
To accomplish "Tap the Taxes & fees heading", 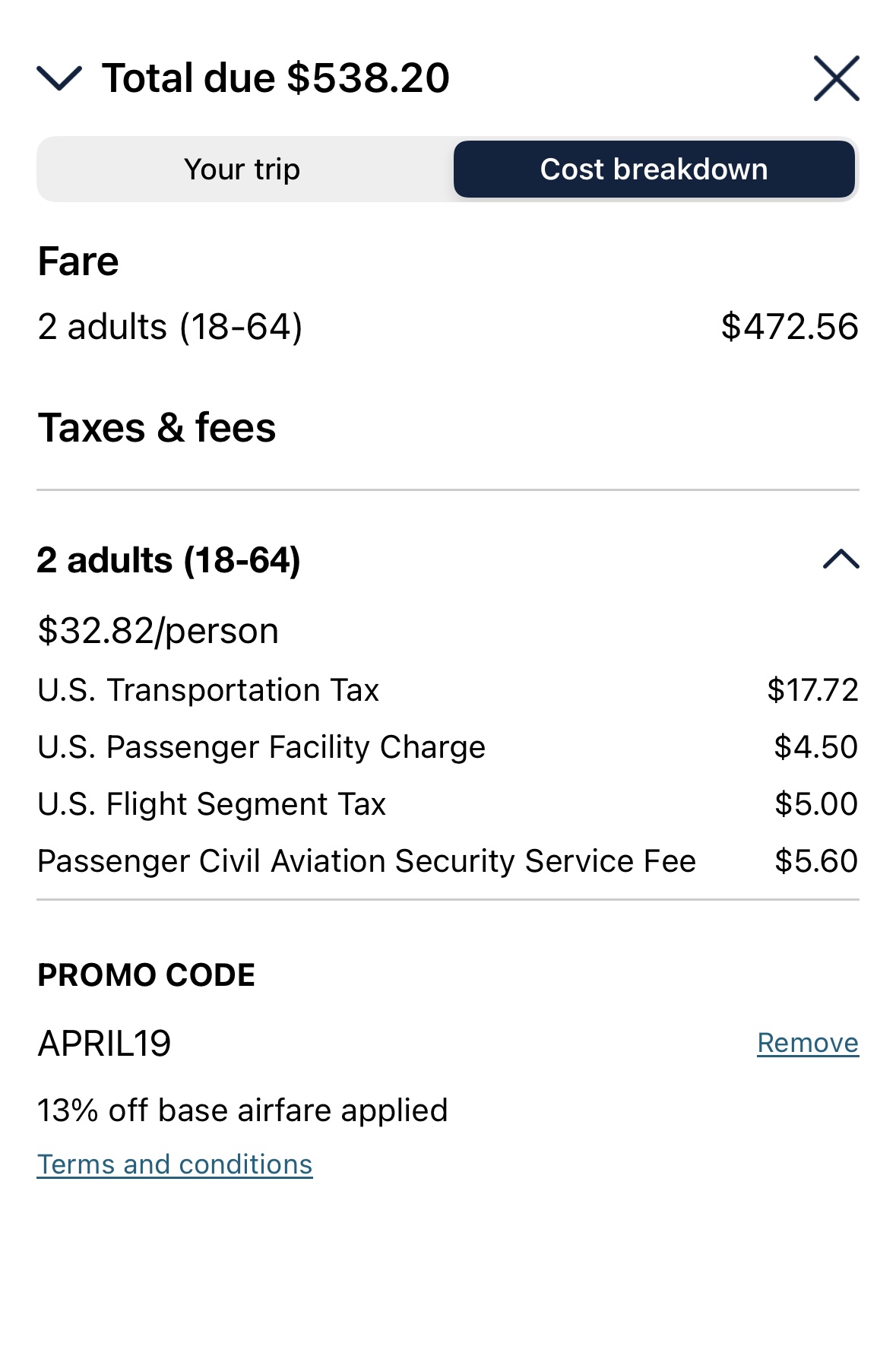I will 157,427.
